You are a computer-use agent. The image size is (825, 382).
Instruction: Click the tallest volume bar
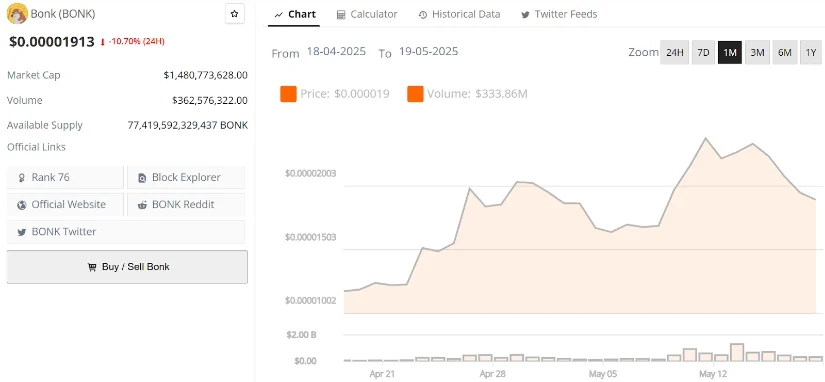coord(737,353)
